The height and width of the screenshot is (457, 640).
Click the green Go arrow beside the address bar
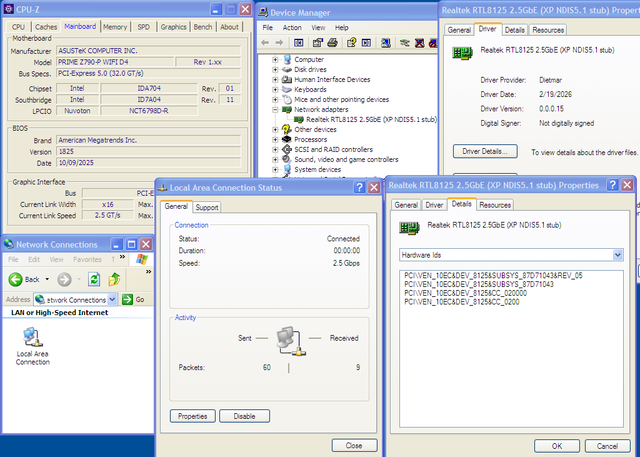(127, 299)
